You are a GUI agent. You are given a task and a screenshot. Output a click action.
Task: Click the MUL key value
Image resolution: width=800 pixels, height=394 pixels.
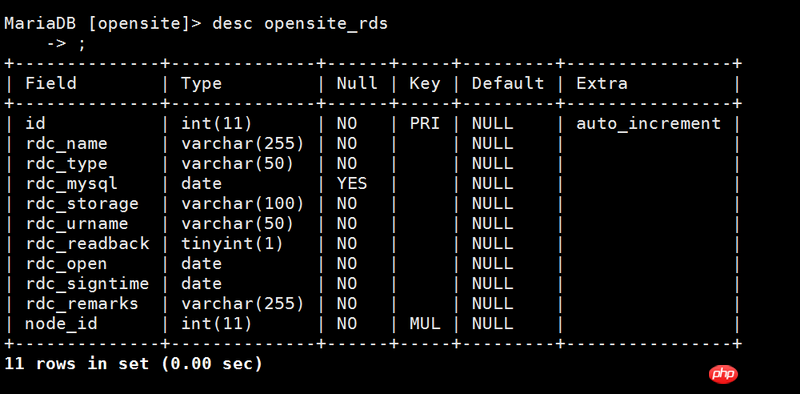pos(424,324)
